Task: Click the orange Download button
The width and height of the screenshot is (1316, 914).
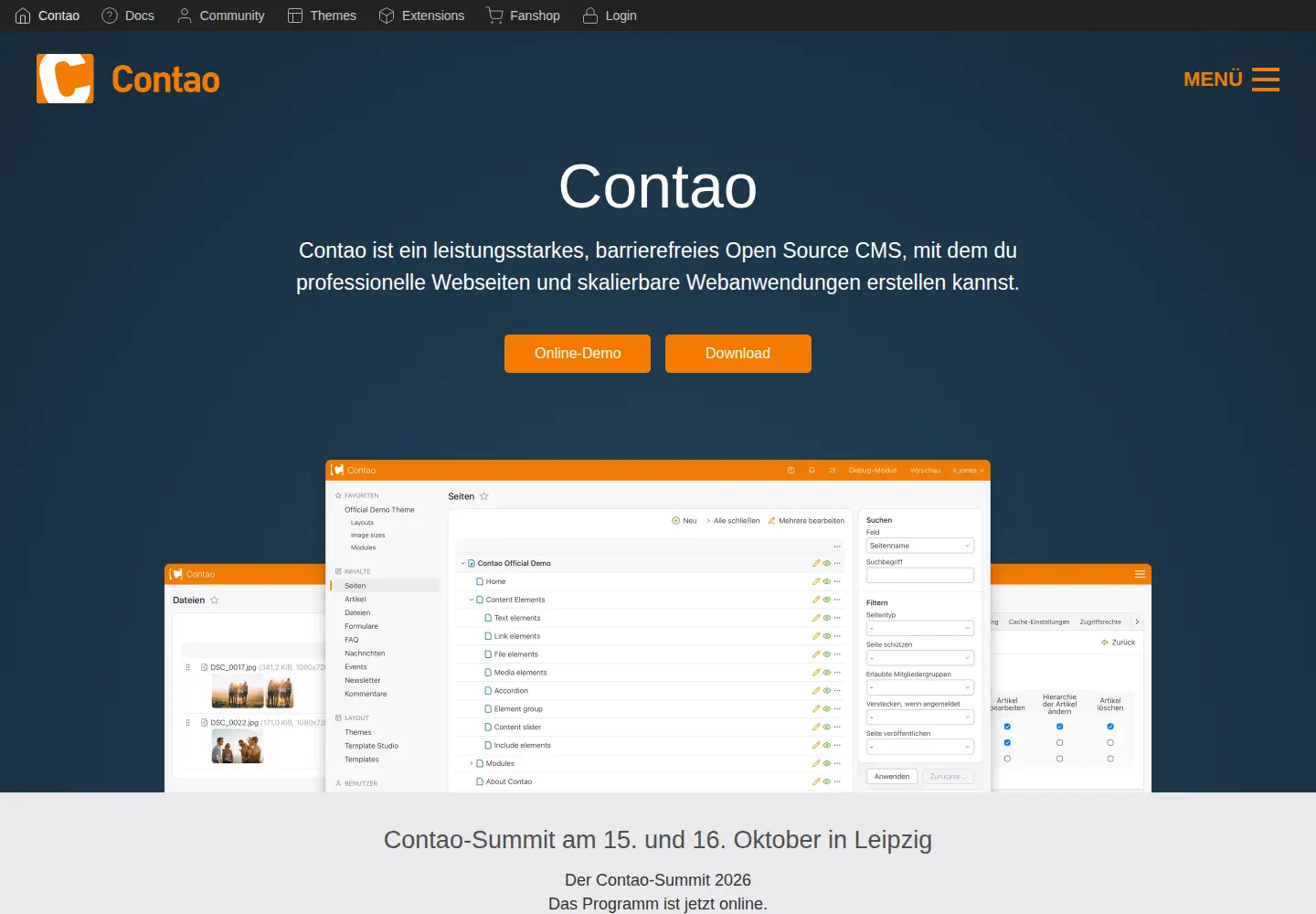Action: [738, 354]
